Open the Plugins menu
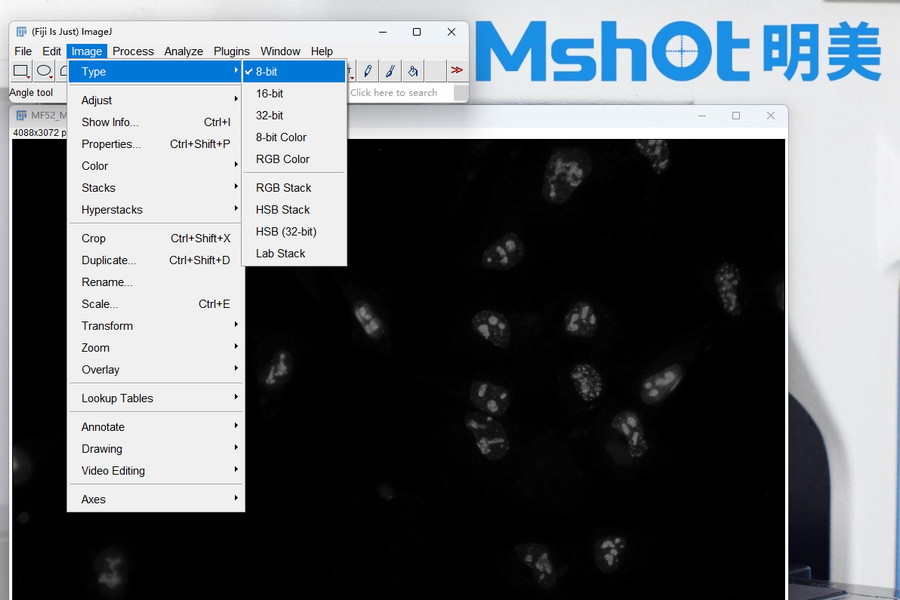 (232, 51)
